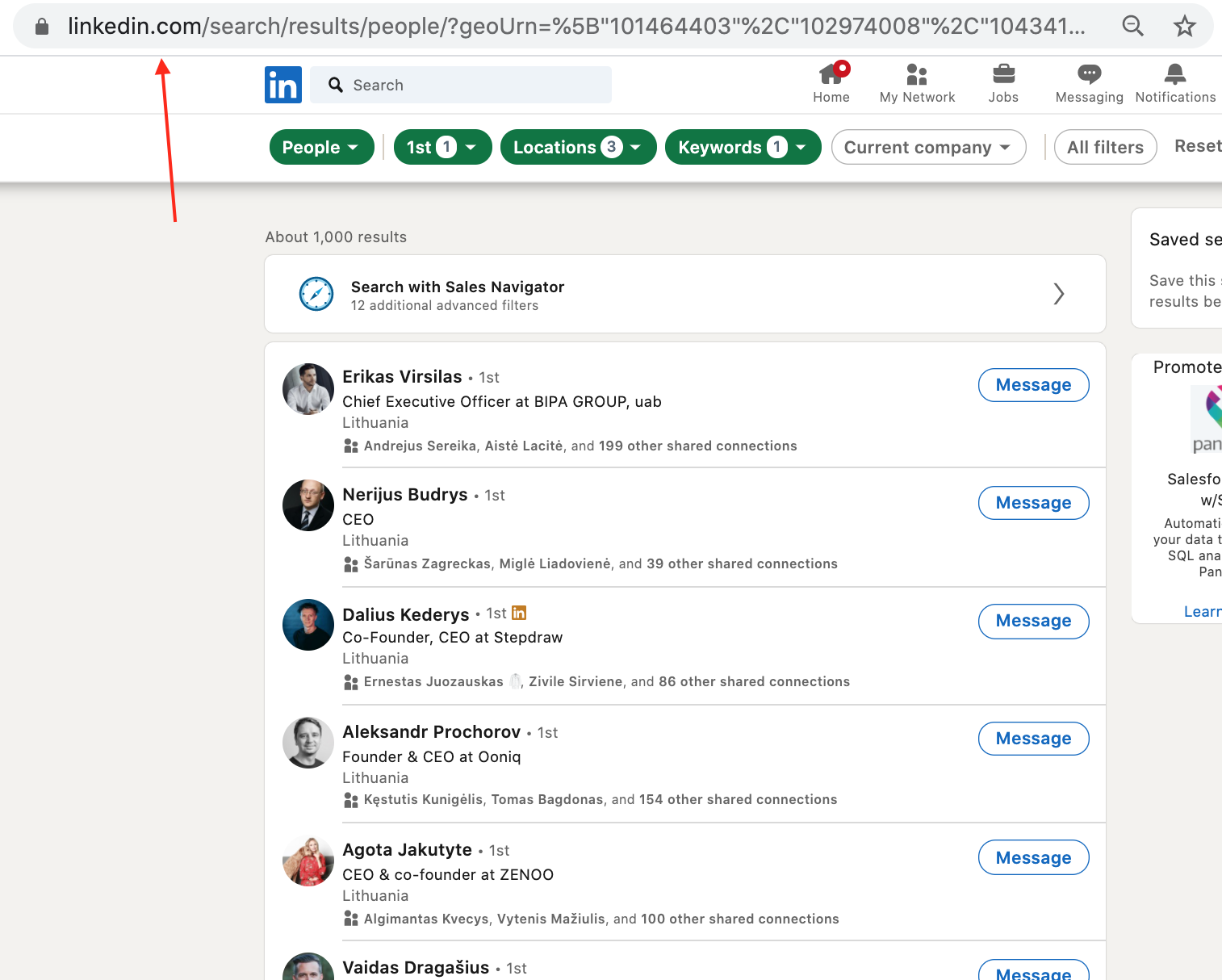Click the Sales Navigator compass icon
The width and height of the screenshot is (1222, 980).
coord(316,294)
